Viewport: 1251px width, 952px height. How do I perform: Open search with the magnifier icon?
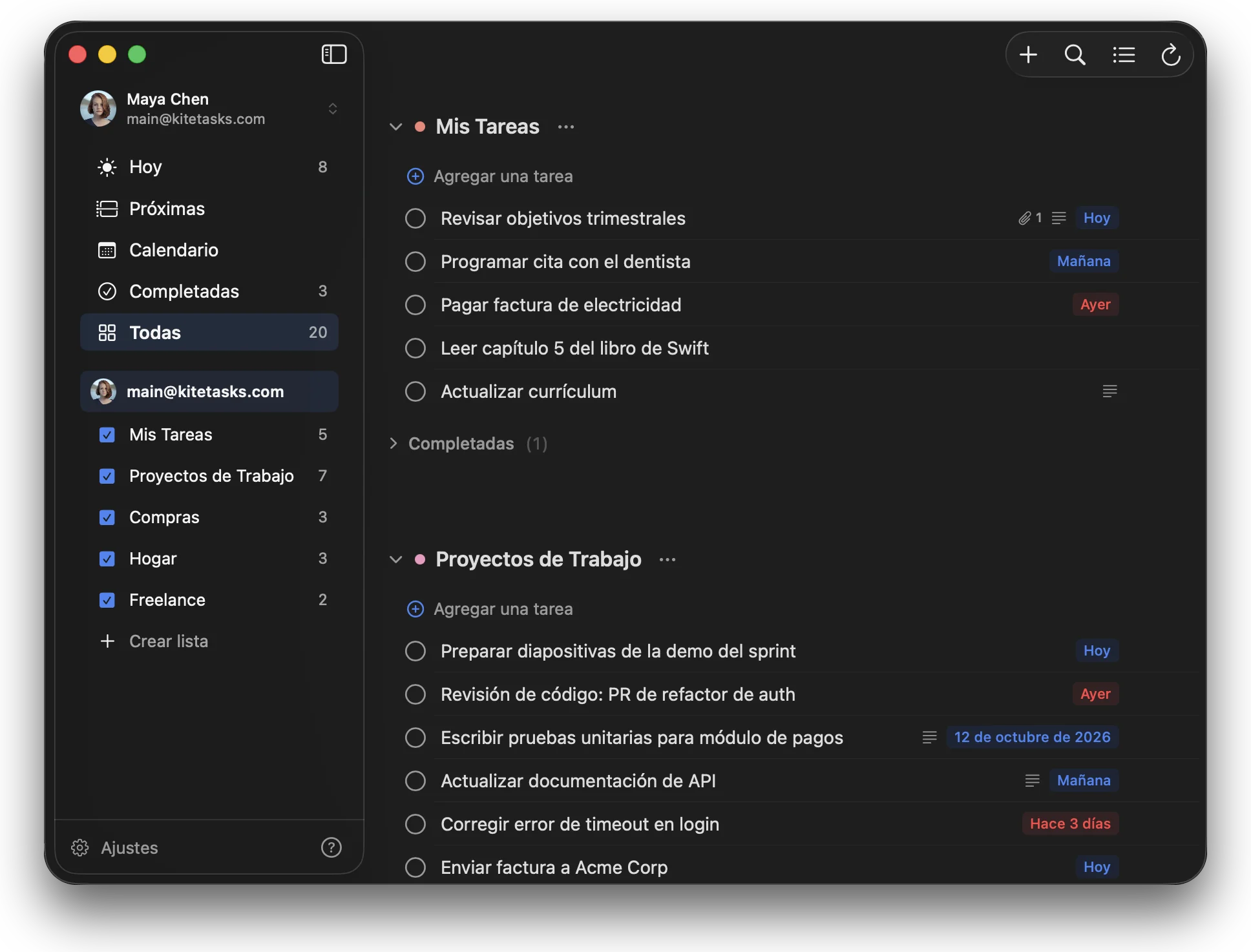[x=1075, y=55]
